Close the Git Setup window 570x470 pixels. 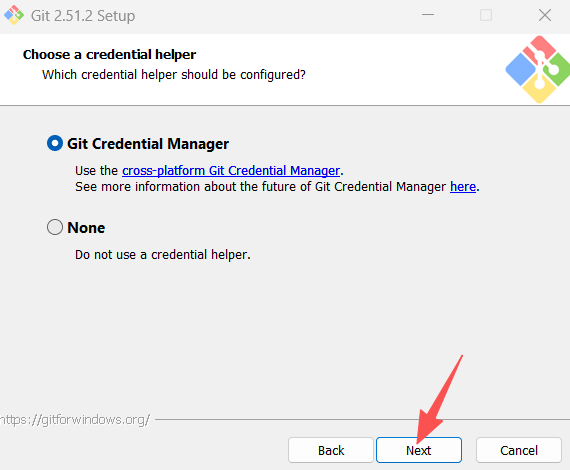[x=545, y=15]
